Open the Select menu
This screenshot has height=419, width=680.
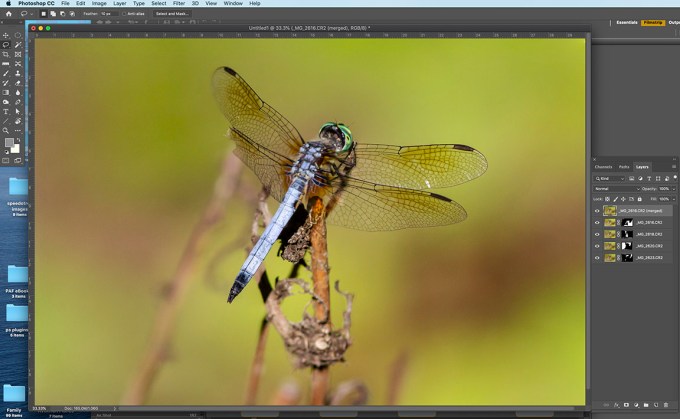tap(159, 3)
